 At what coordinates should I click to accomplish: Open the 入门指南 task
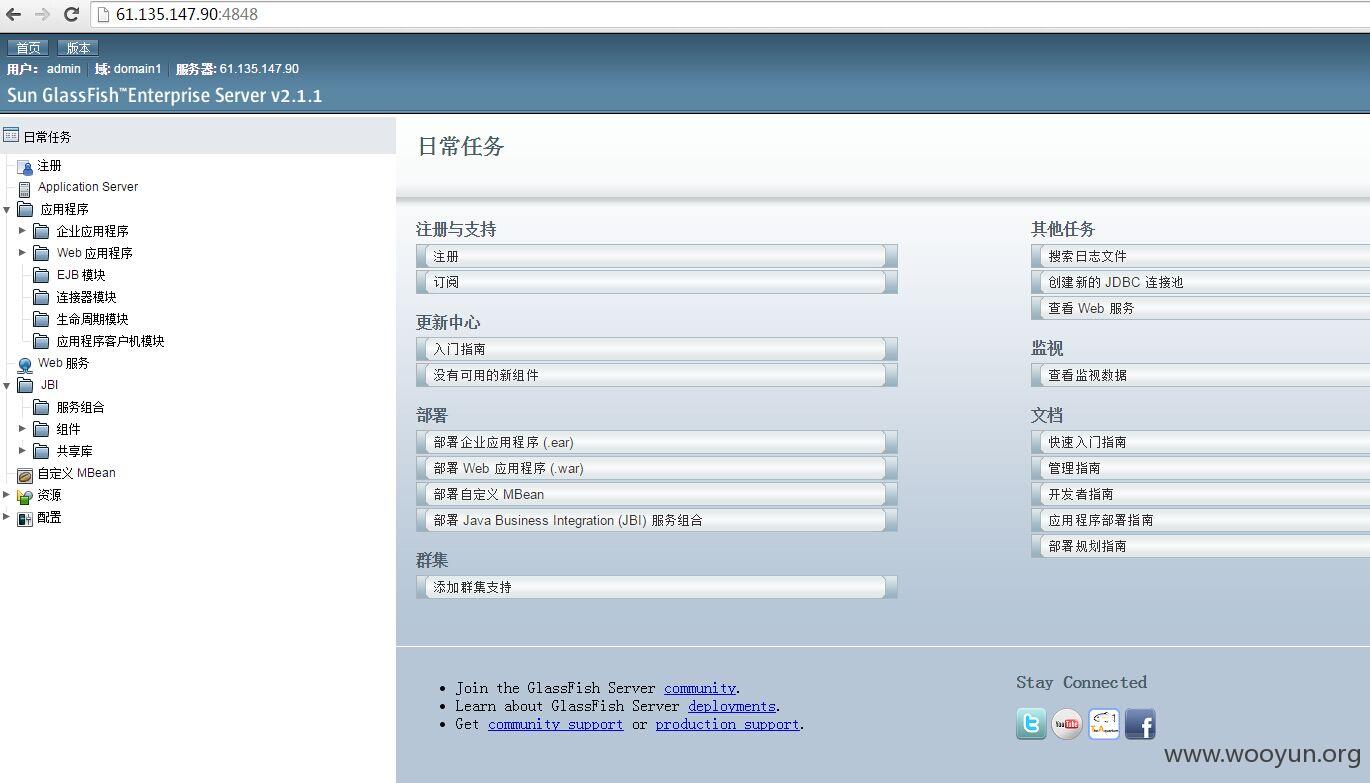tap(657, 349)
